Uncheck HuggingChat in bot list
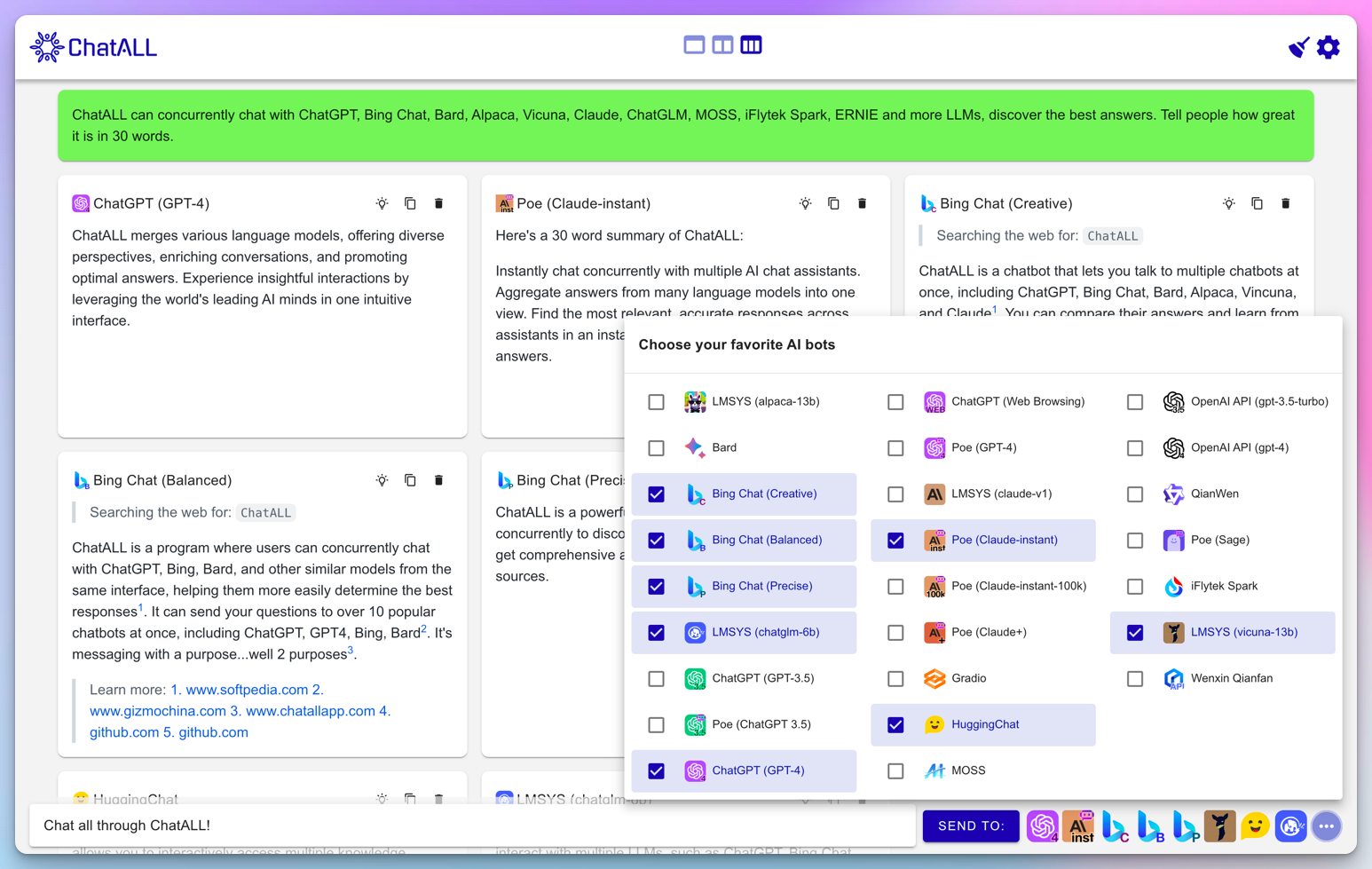 (895, 725)
